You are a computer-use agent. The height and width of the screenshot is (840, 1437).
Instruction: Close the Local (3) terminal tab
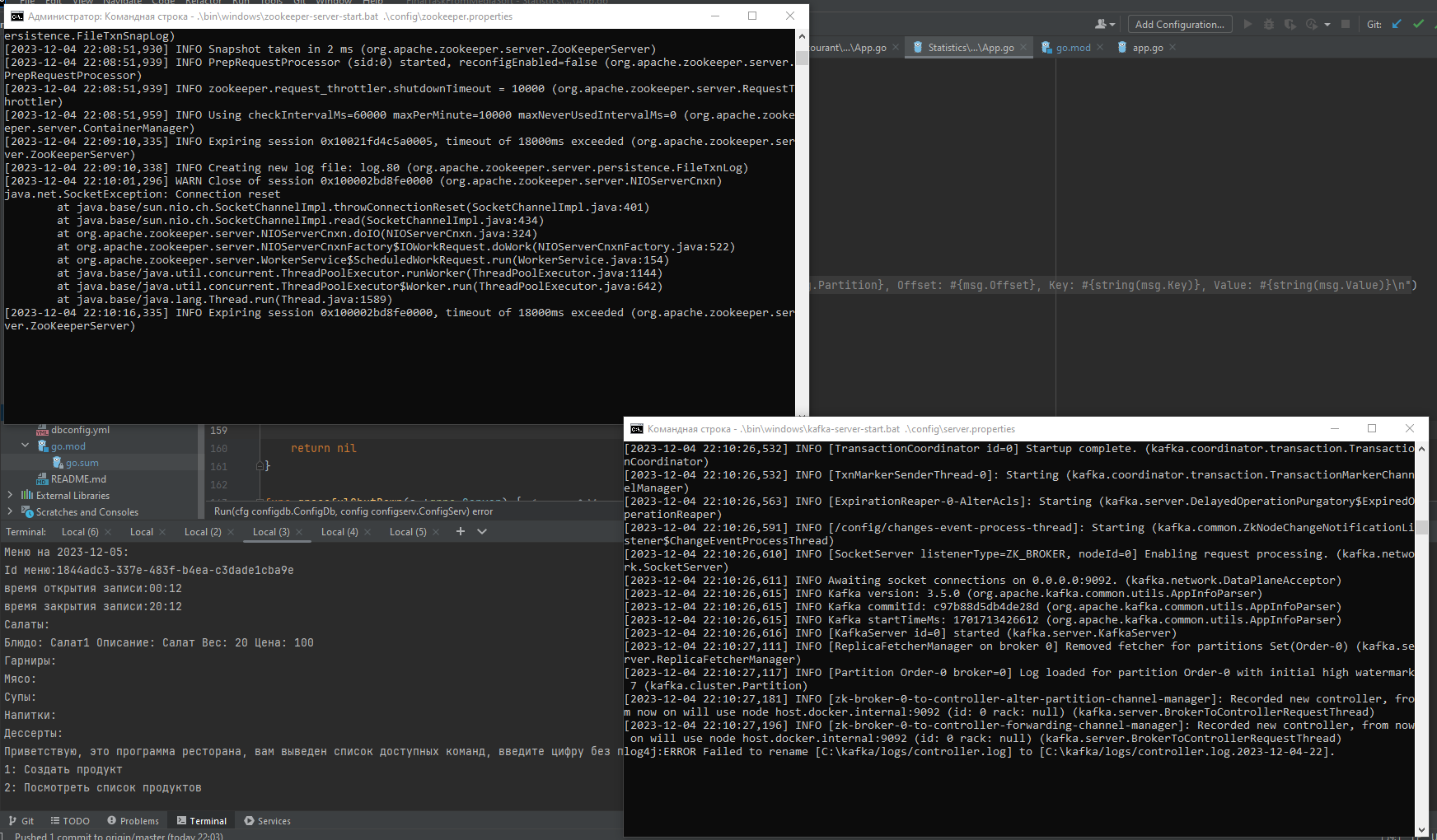pyautogui.click(x=299, y=532)
